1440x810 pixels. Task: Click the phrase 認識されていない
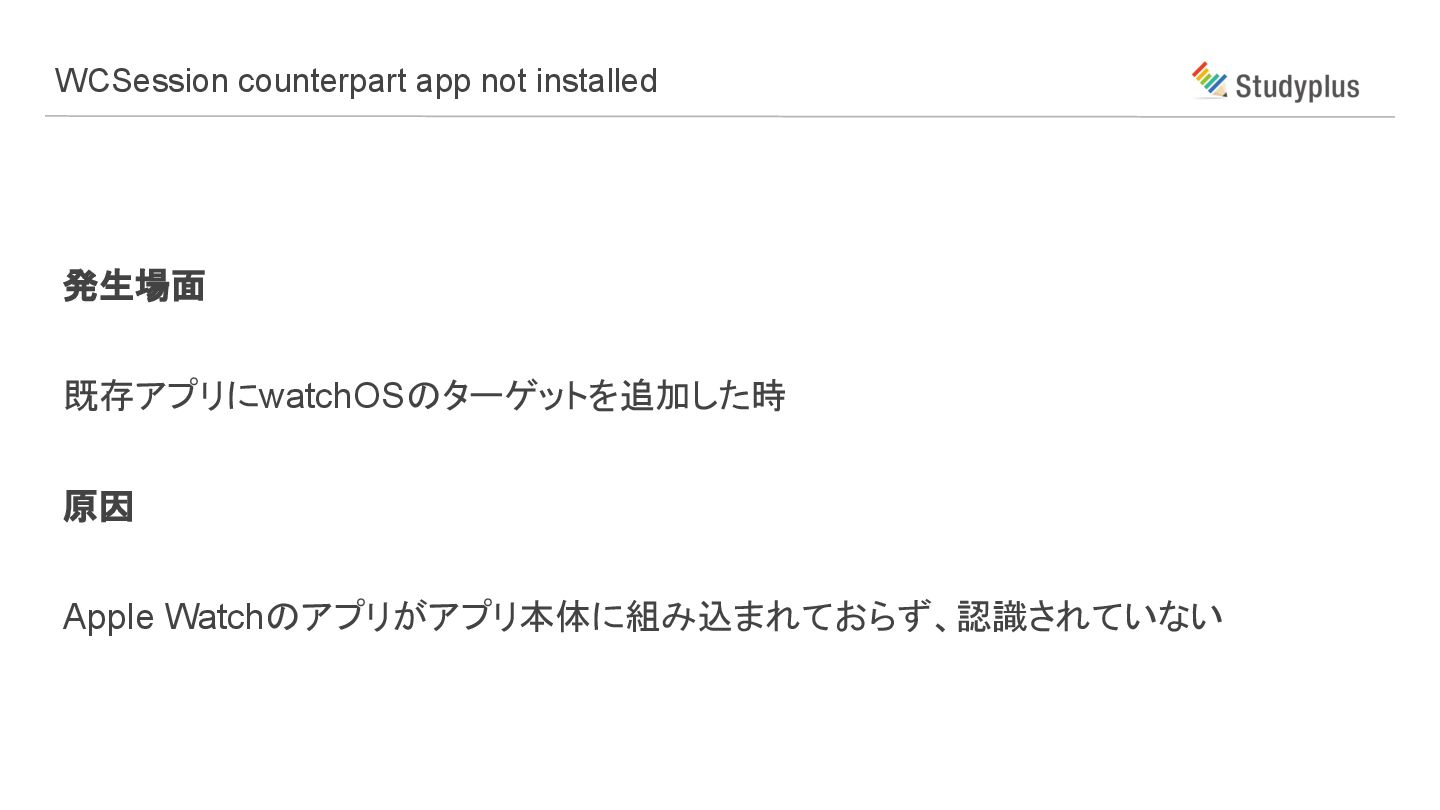[1090, 616]
